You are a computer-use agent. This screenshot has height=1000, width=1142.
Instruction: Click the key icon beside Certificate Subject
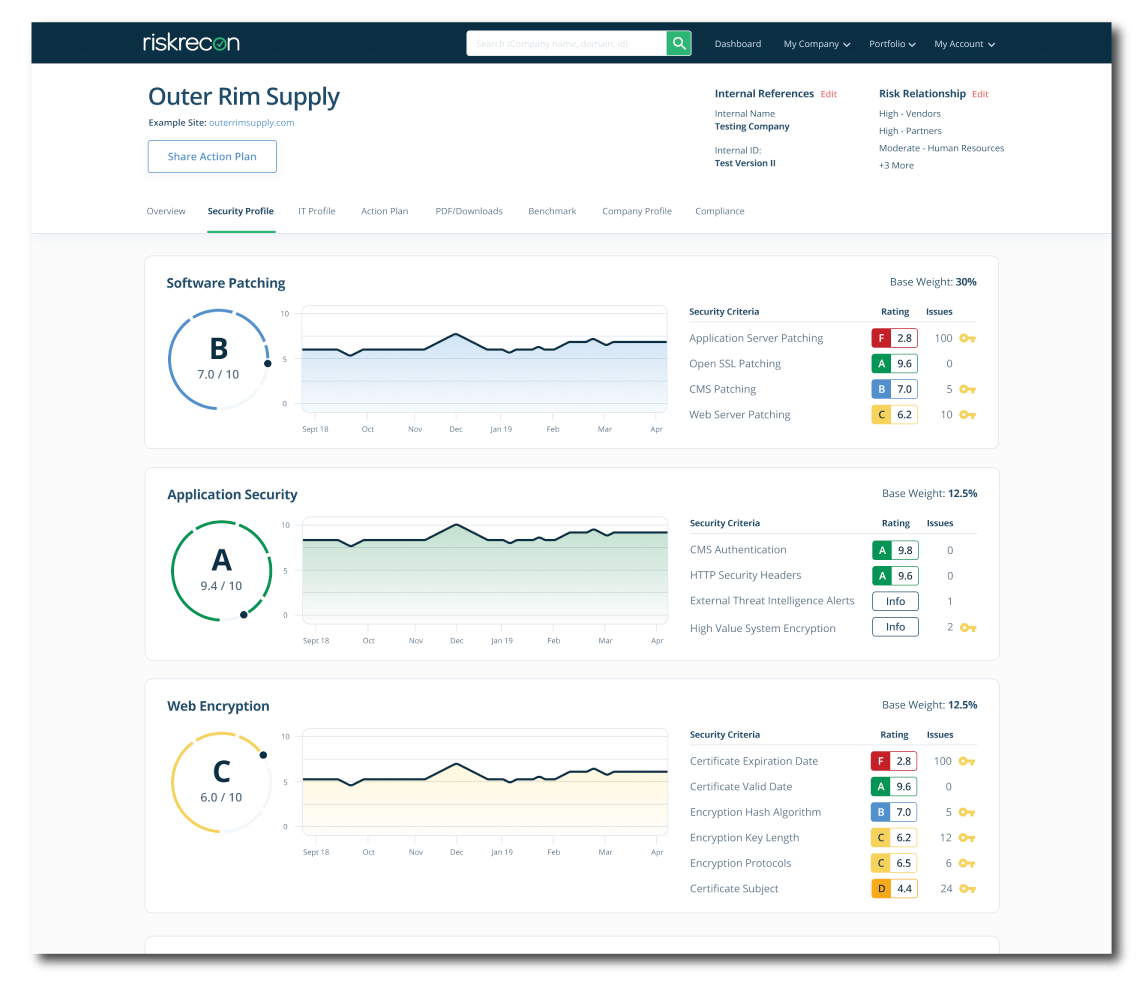pyautogui.click(x=968, y=888)
